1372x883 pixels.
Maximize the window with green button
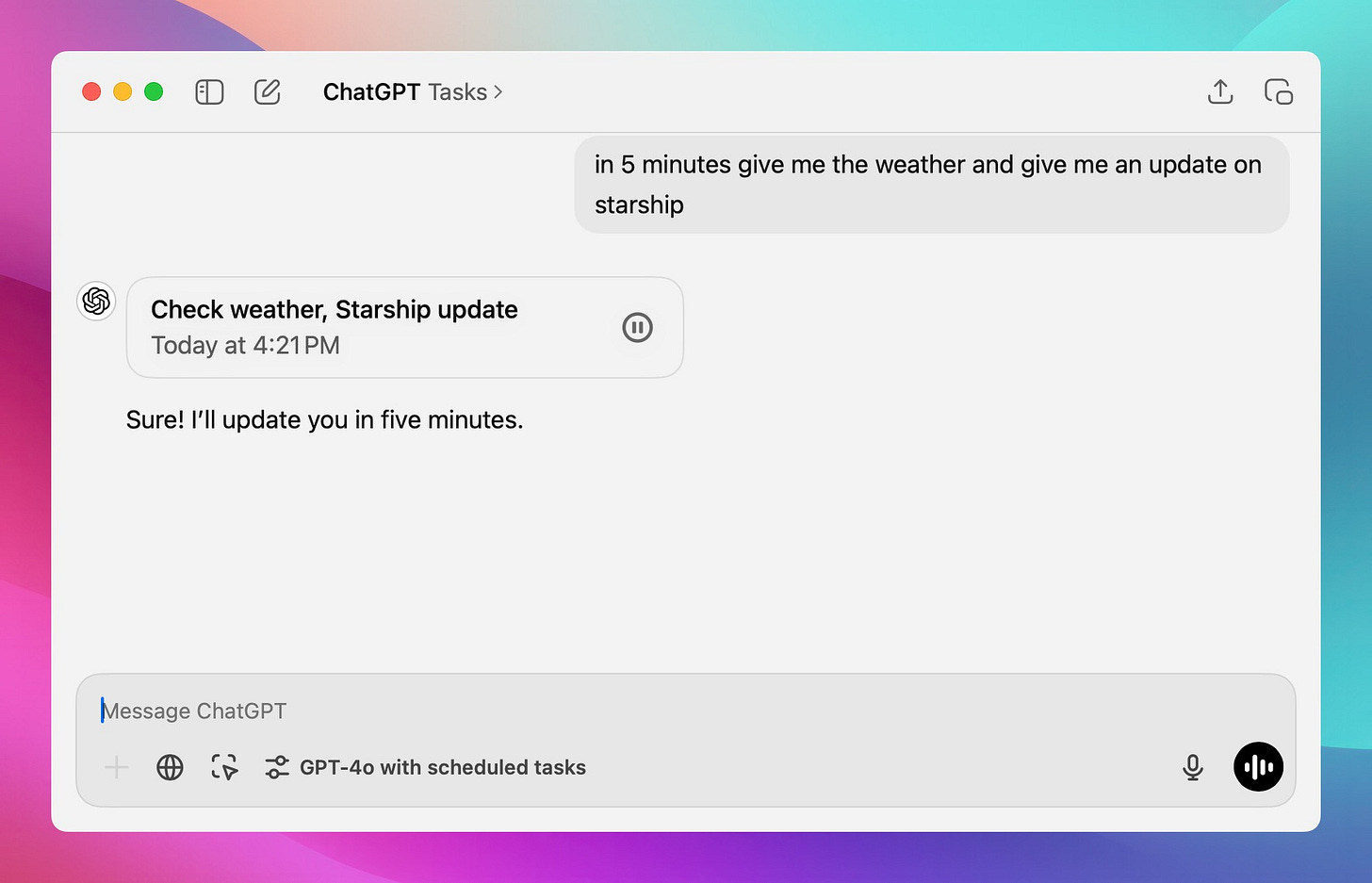154,91
